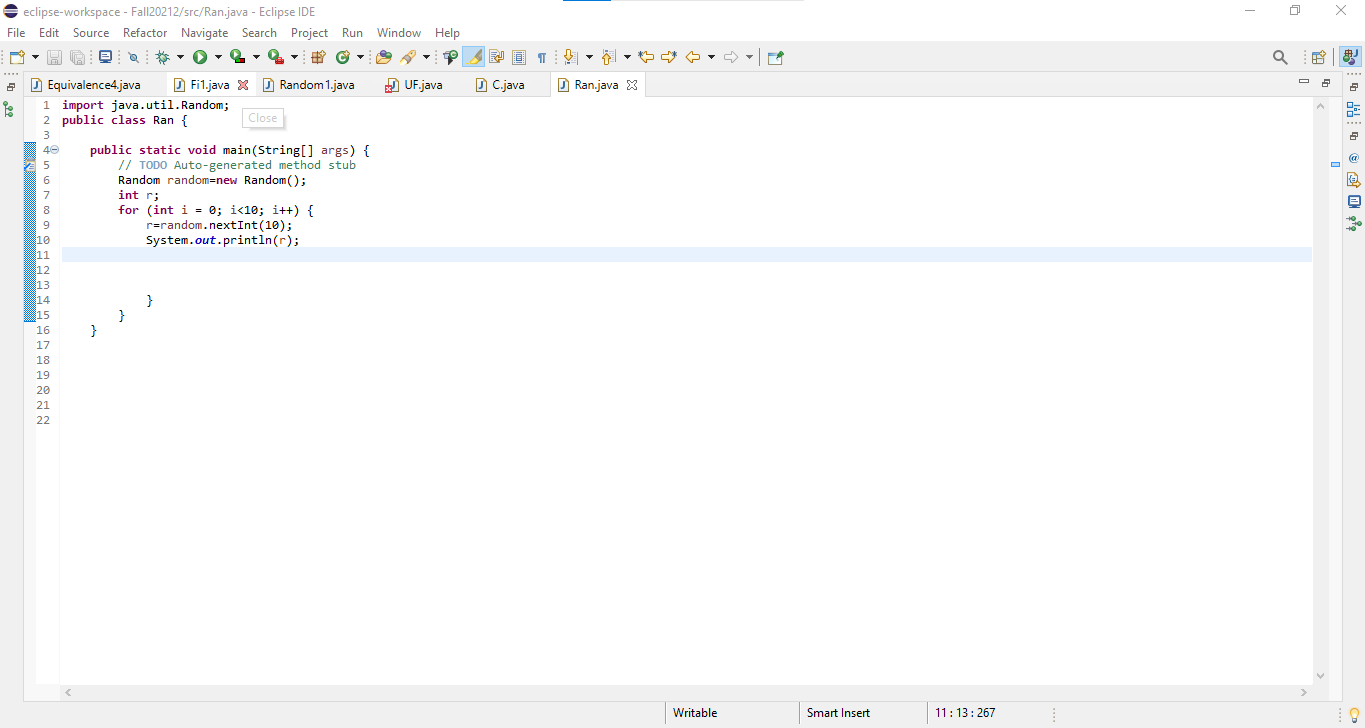Toggle Word Wrap in editor

click(x=496, y=57)
